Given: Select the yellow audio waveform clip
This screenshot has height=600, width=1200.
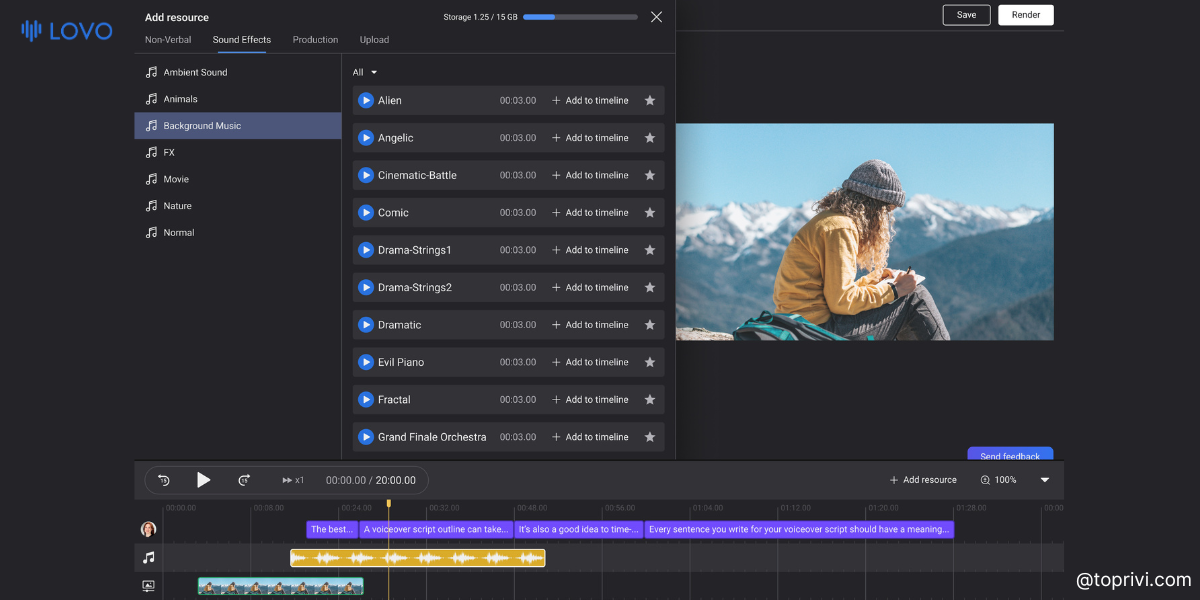Looking at the screenshot, I should tap(418, 557).
